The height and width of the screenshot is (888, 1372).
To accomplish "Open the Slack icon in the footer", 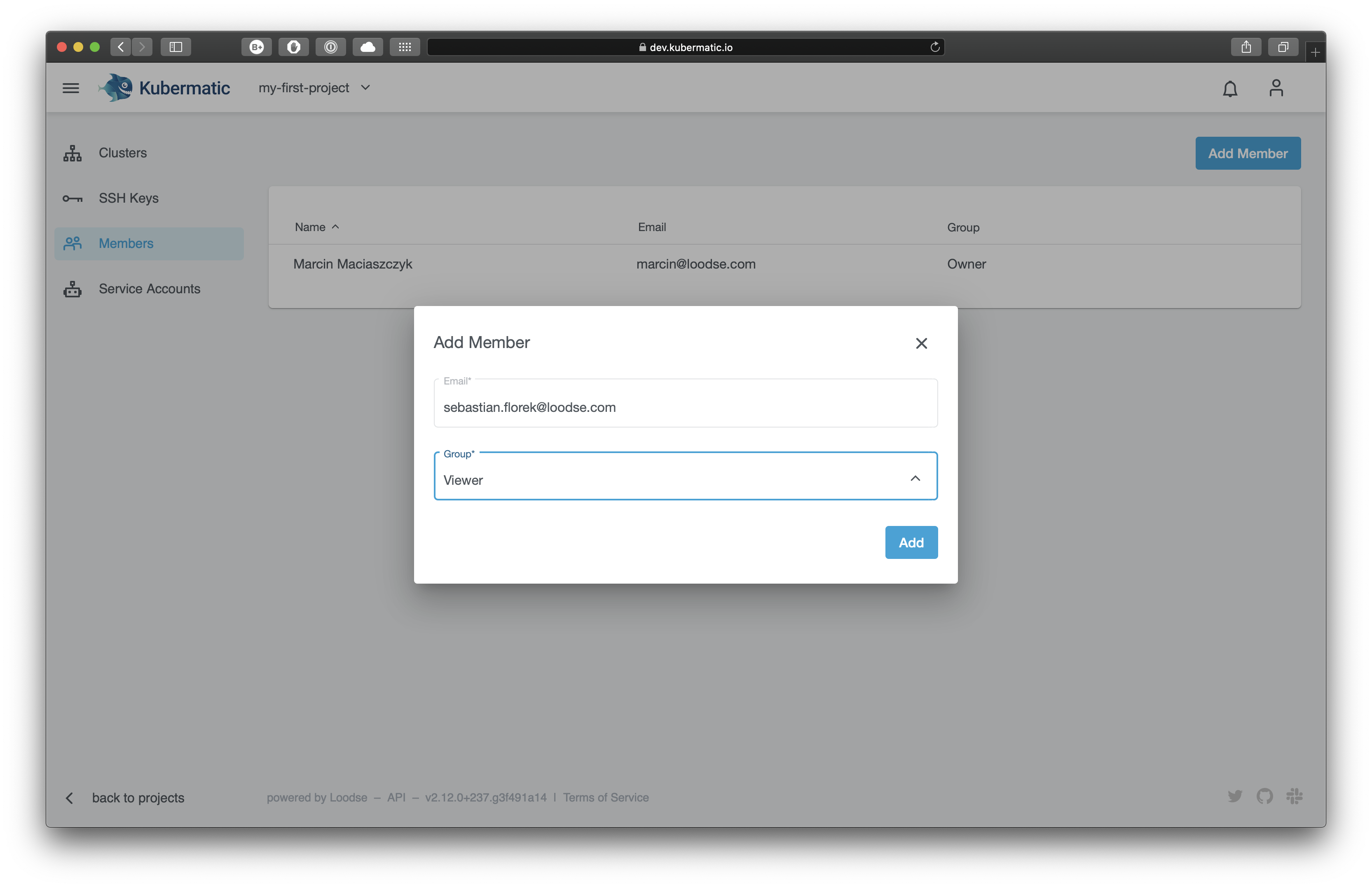I will click(x=1294, y=797).
